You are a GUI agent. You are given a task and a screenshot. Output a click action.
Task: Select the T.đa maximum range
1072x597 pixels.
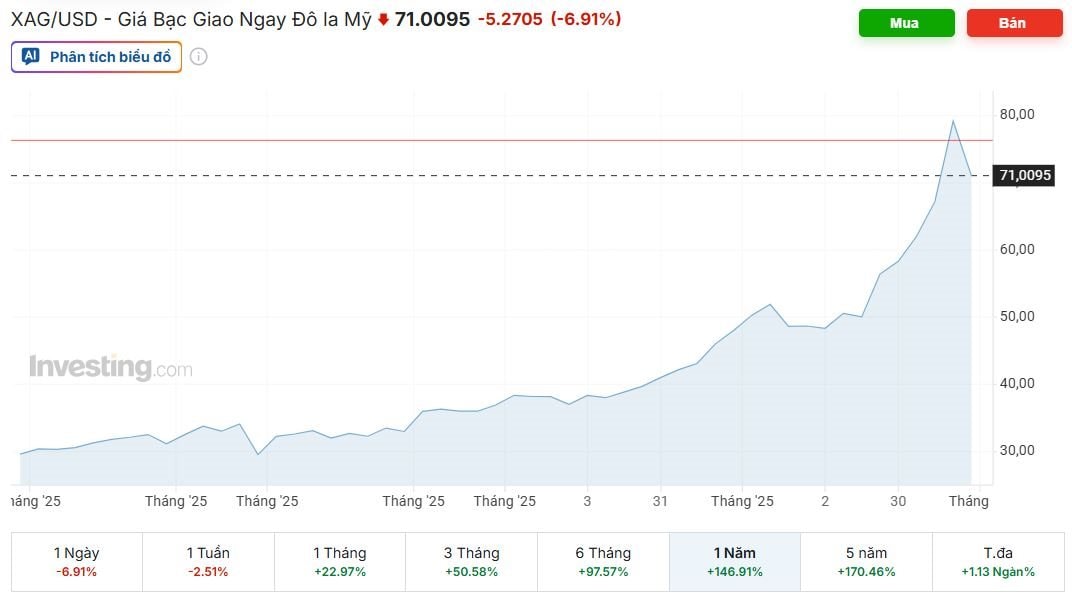998,562
